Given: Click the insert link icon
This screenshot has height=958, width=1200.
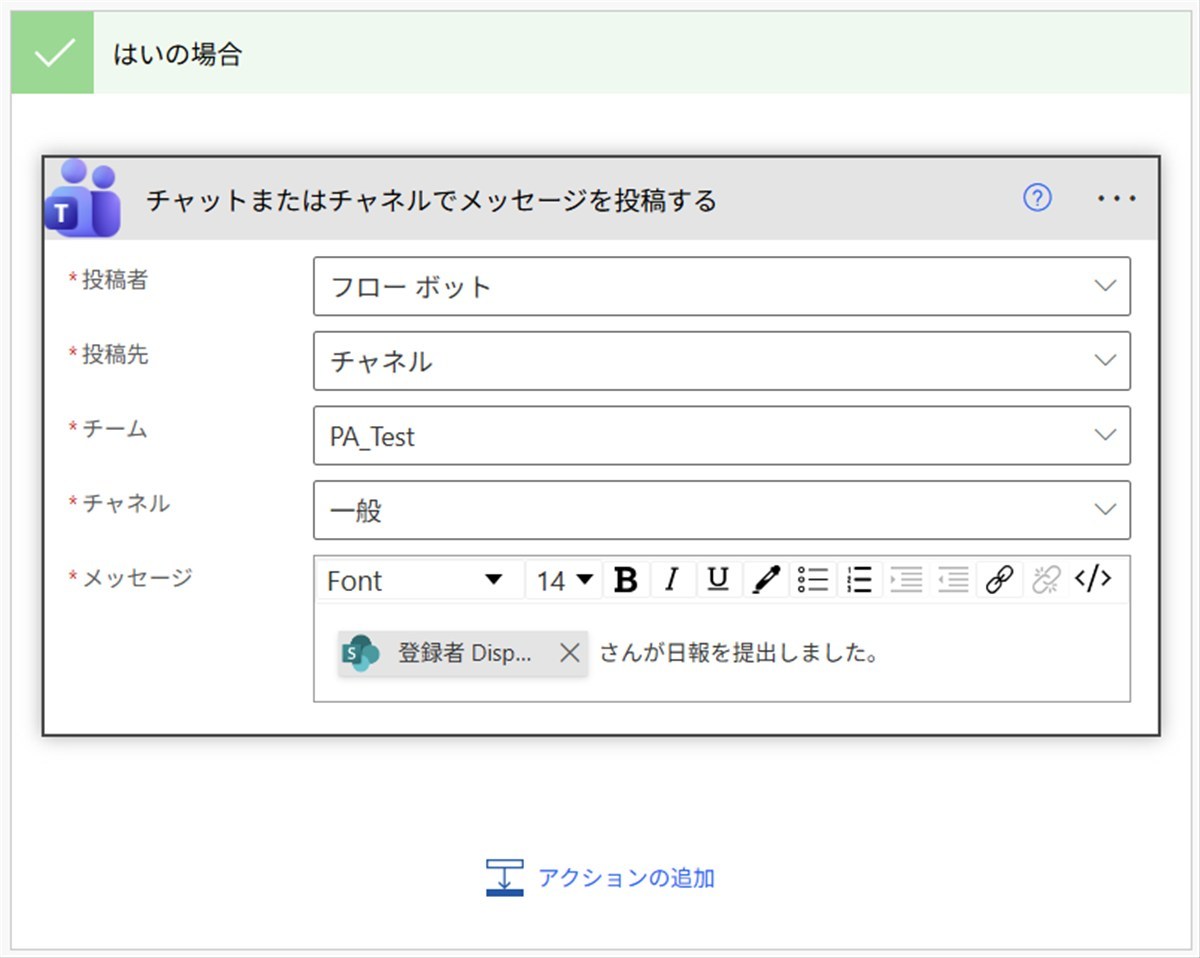Looking at the screenshot, I should coord(999,580).
